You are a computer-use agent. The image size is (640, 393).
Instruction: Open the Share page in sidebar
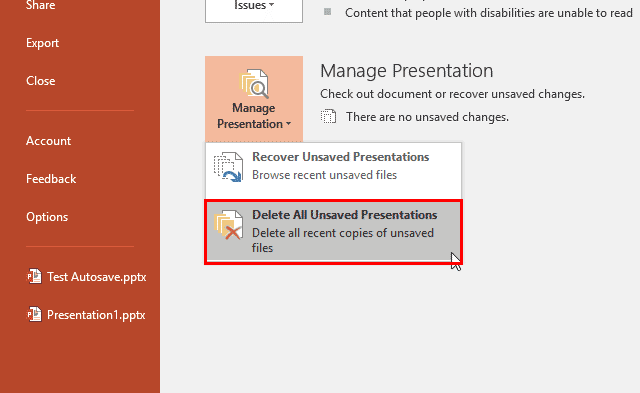[x=40, y=5]
